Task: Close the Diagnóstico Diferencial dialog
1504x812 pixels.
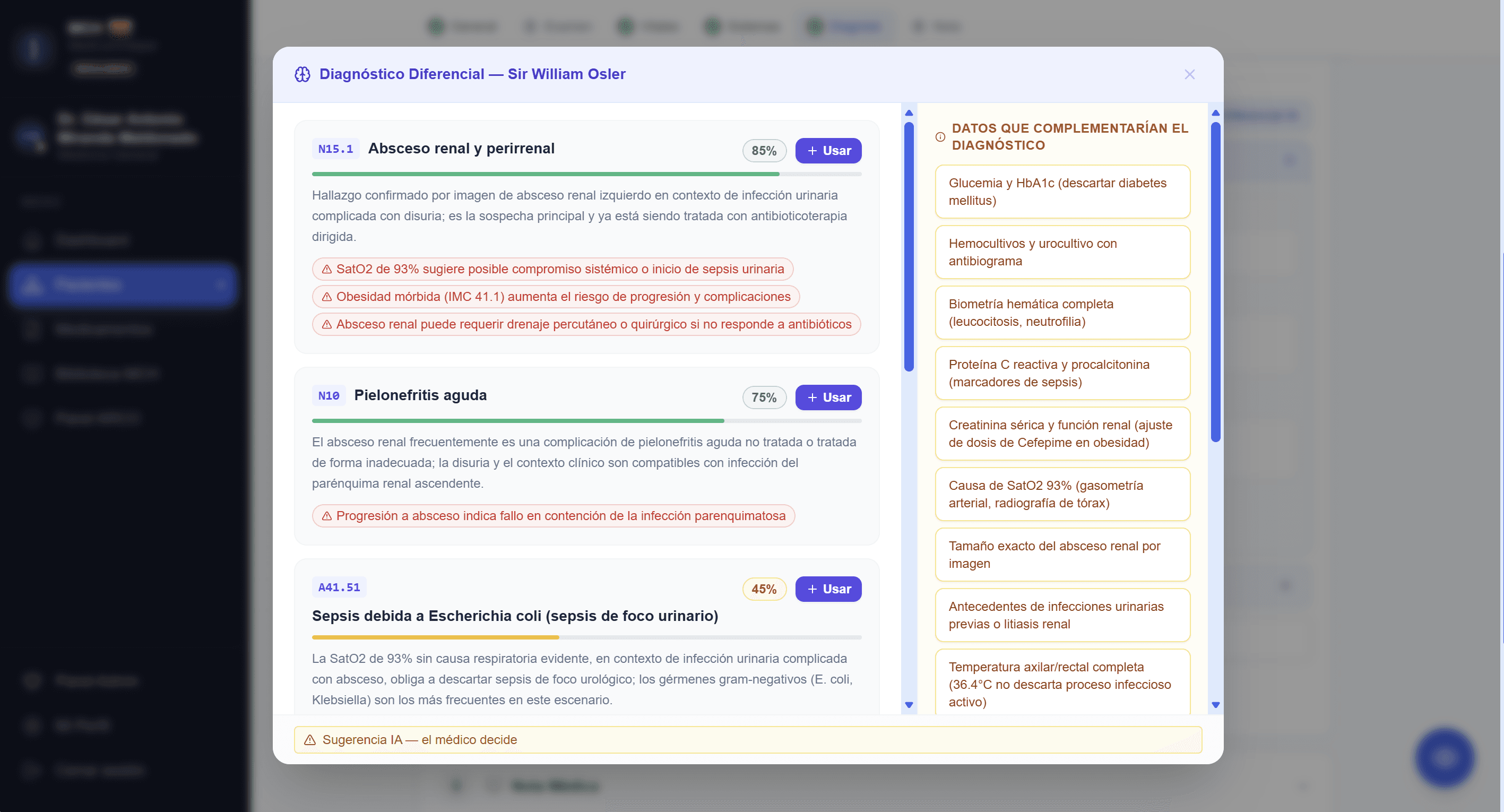Action: (x=1189, y=74)
